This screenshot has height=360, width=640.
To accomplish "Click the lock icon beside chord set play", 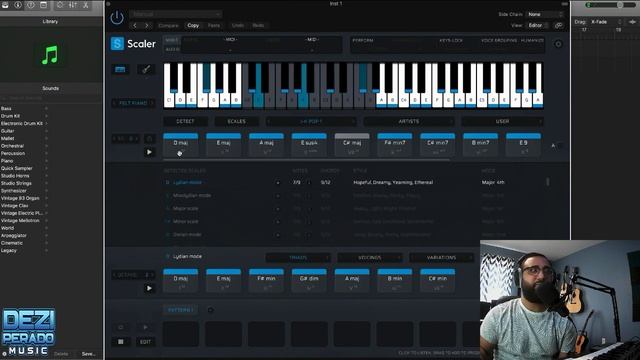I will tap(149, 139).
